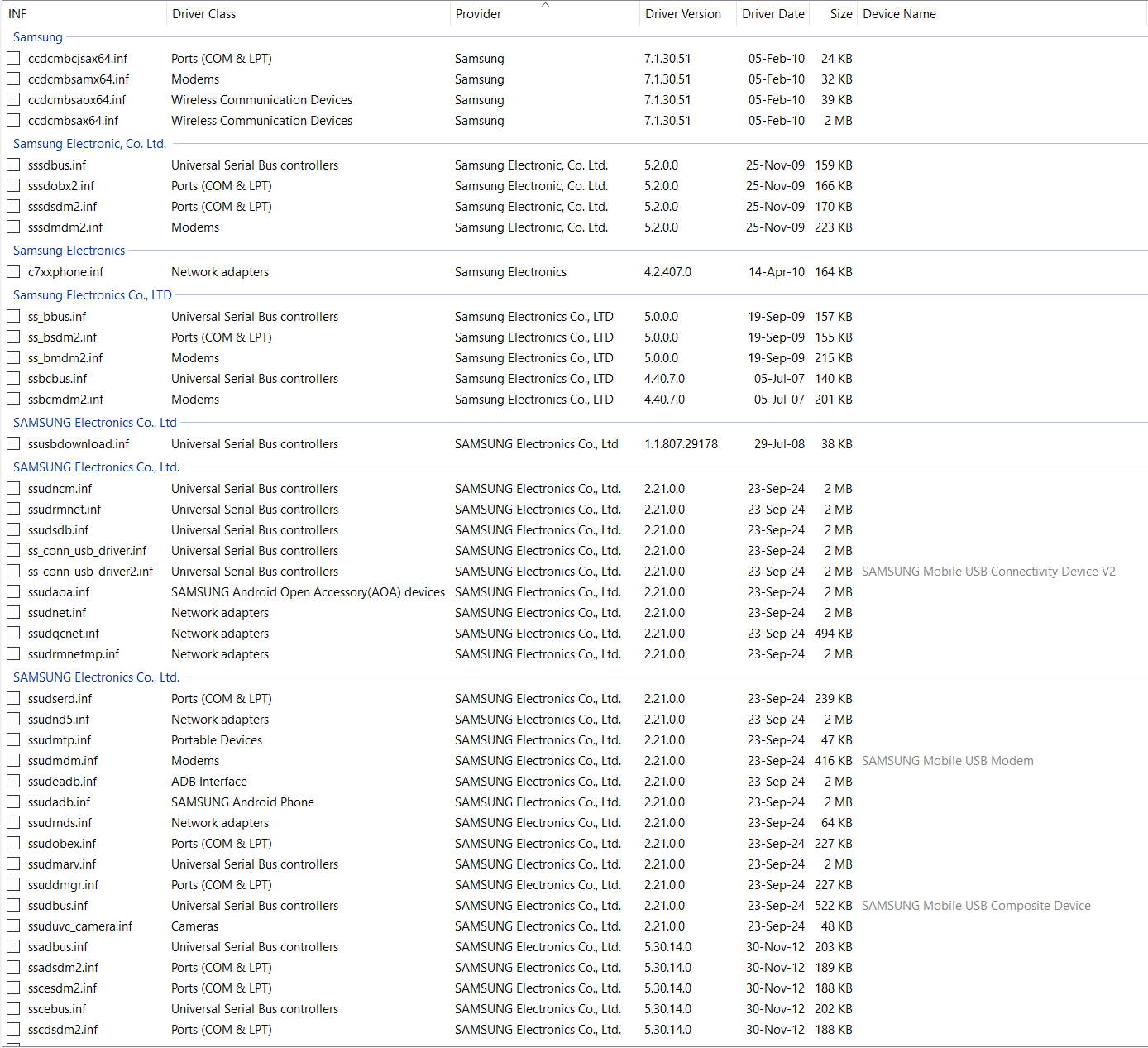The width and height of the screenshot is (1148, 1048).
Task: Select the ssadsdm2.inf file name
Action: tap(63, 968)
